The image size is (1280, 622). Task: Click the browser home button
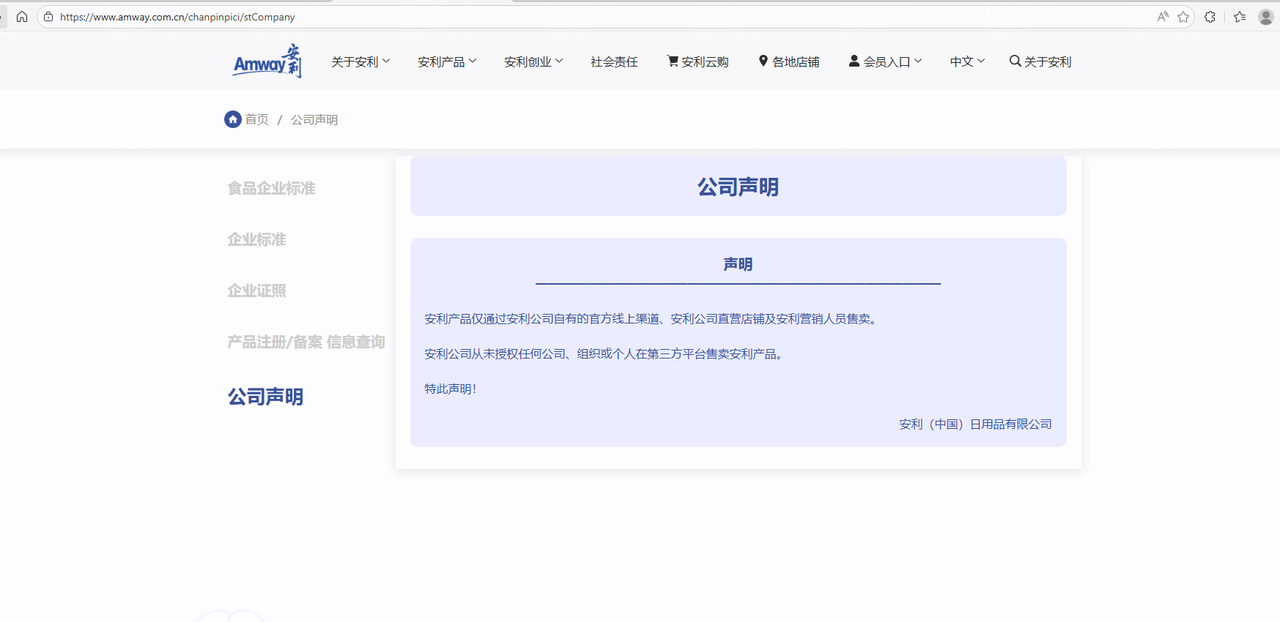tap(22, 17)
